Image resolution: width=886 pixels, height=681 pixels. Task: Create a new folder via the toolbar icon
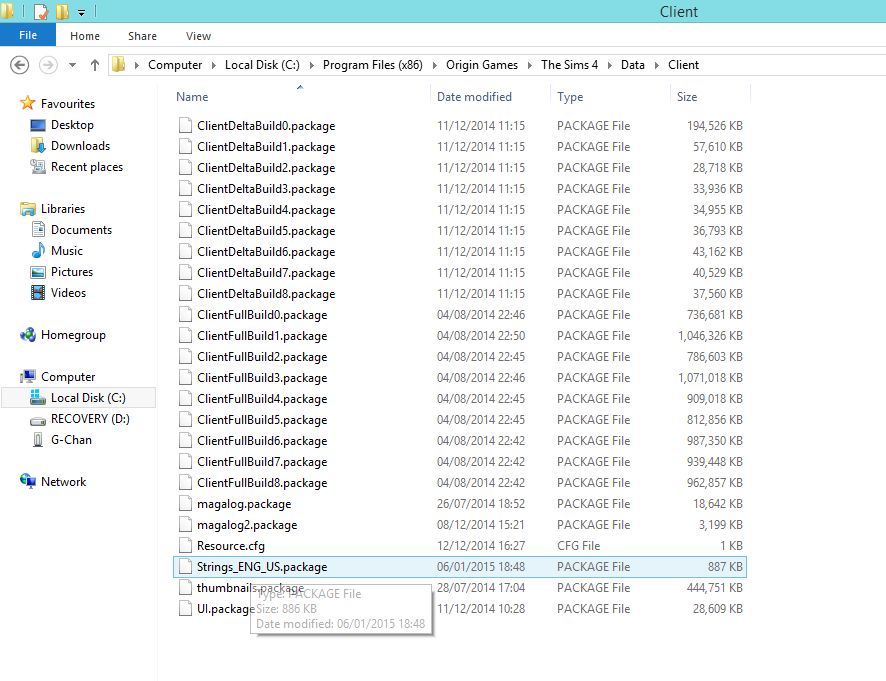tap(63, 12)
